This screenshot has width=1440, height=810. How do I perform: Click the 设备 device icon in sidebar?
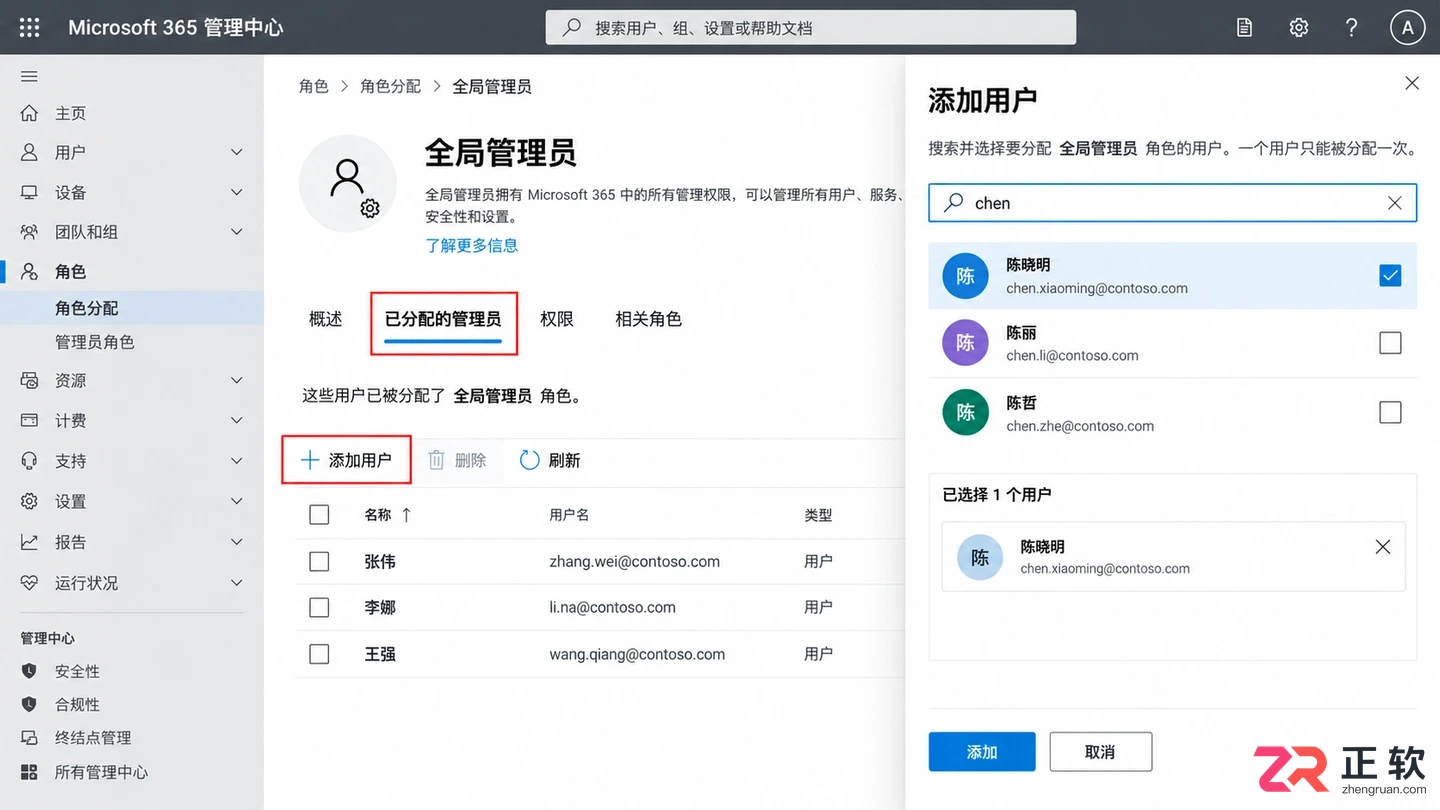(x=30, y=192)
